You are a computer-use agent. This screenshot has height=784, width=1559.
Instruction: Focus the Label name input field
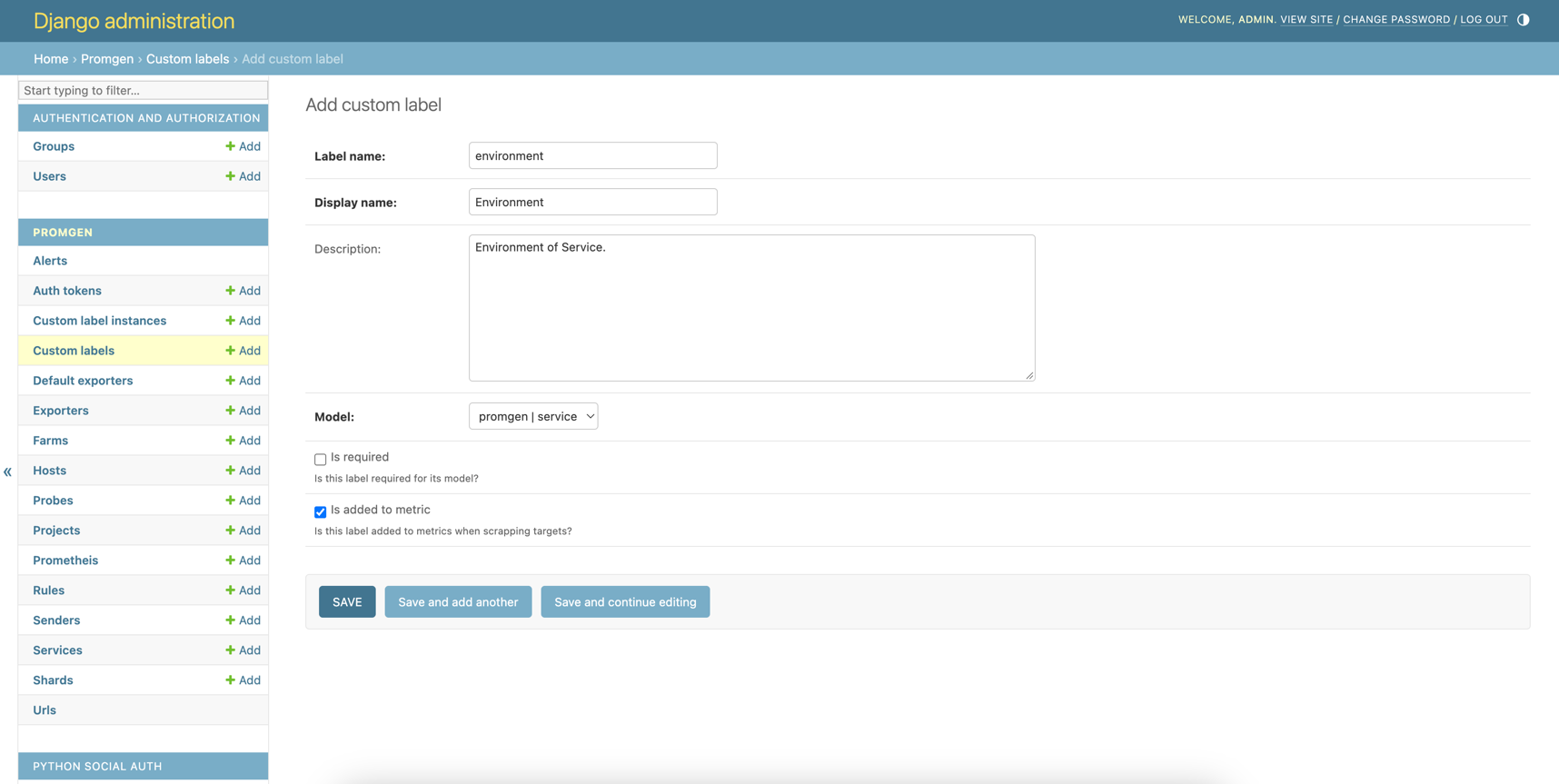tap(593, 155)
